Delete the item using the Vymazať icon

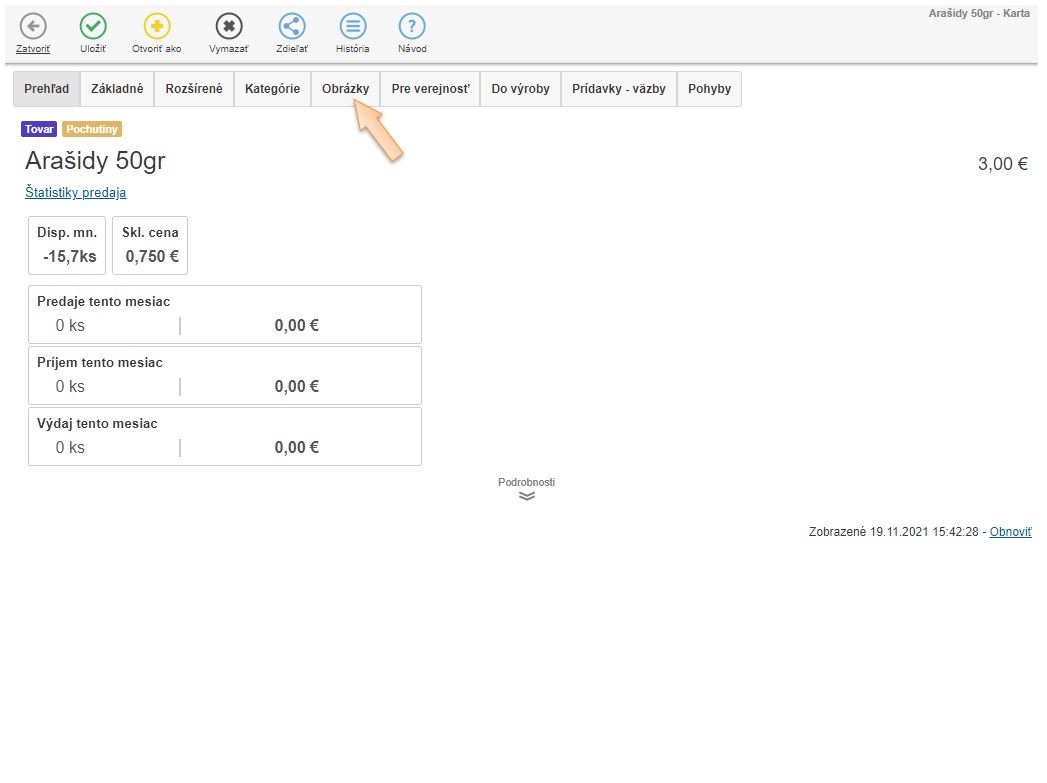(229, 27)
